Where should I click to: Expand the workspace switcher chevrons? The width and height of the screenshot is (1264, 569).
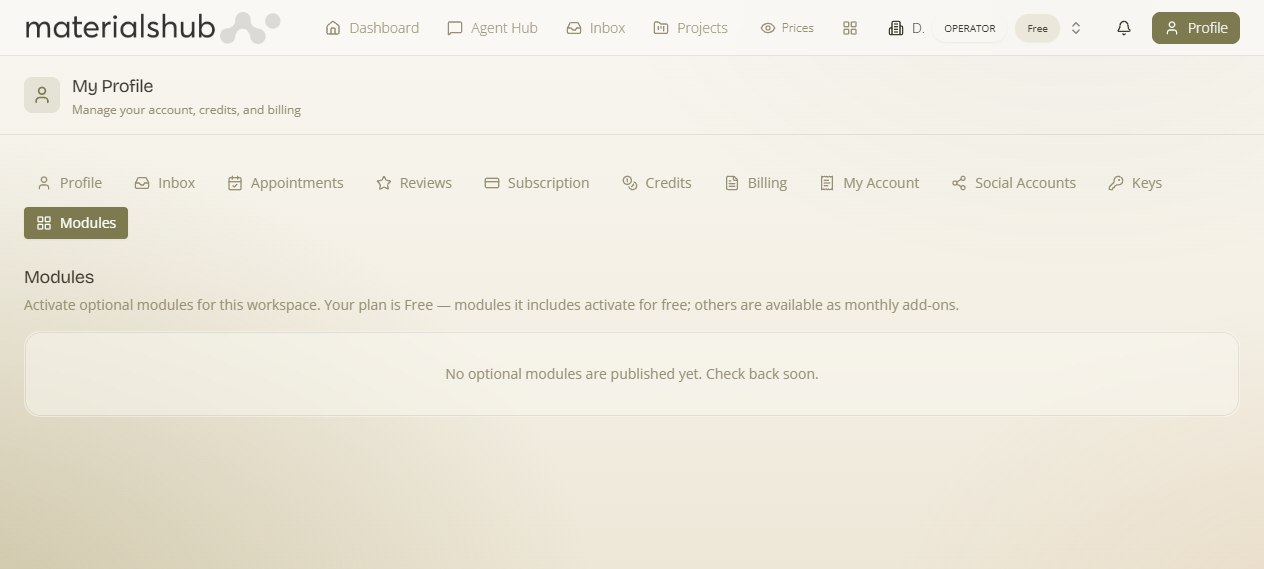1076,28
